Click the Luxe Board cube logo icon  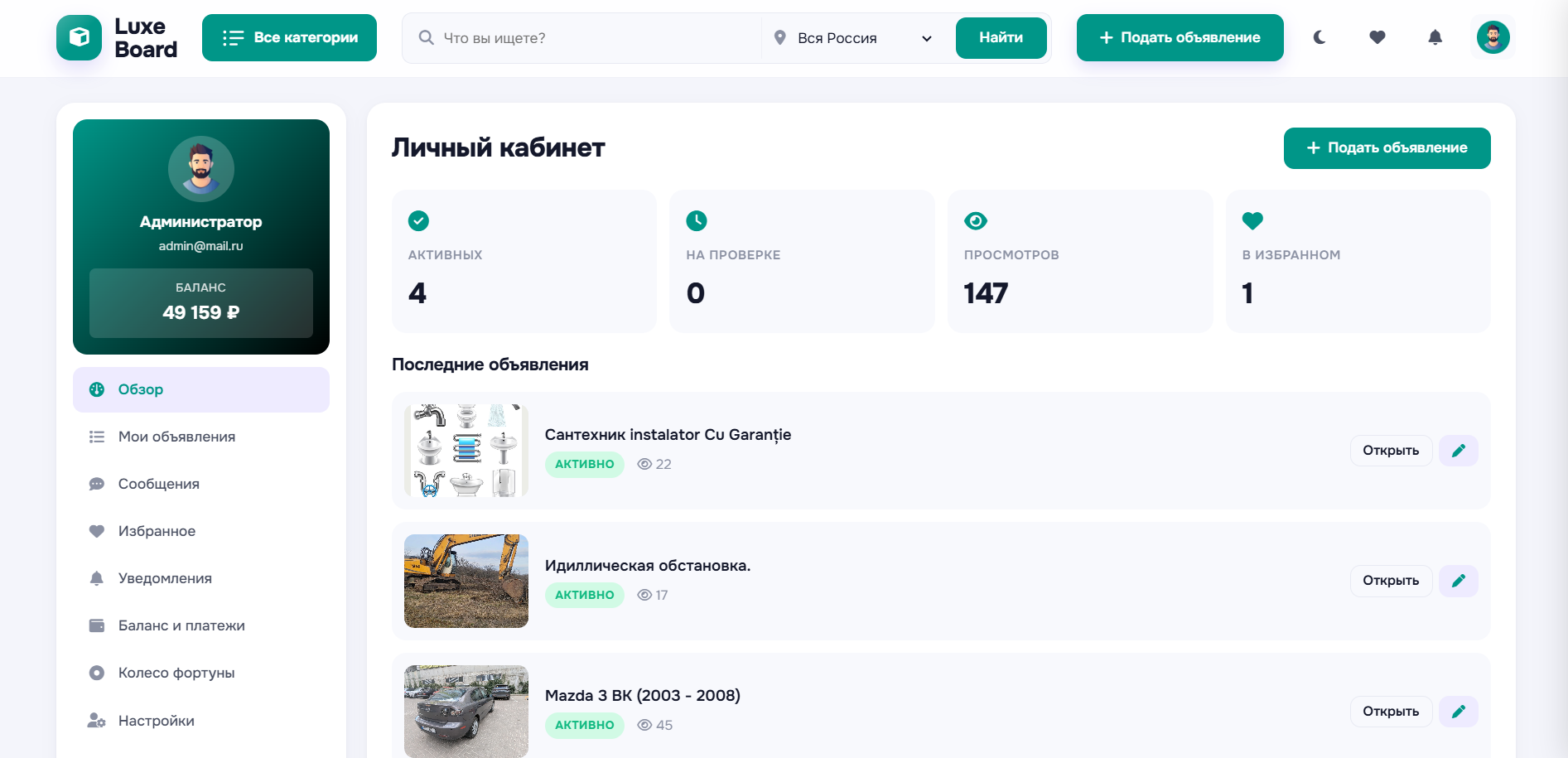tap(80, 37)
